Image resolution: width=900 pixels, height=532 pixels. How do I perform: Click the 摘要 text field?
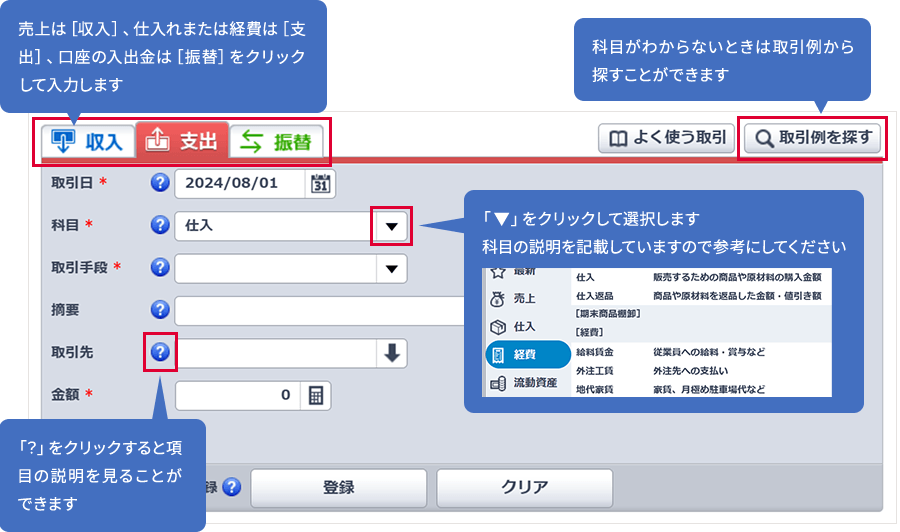coord(320,311)
